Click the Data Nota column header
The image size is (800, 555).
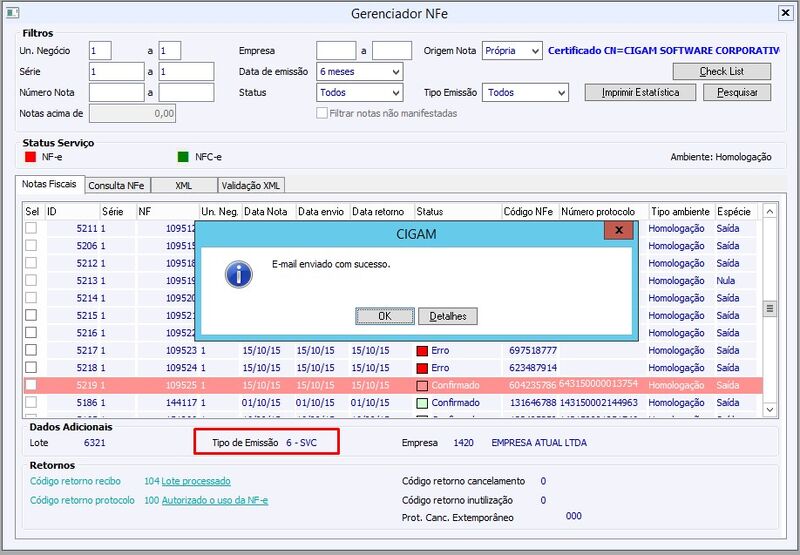coord(268,211)
